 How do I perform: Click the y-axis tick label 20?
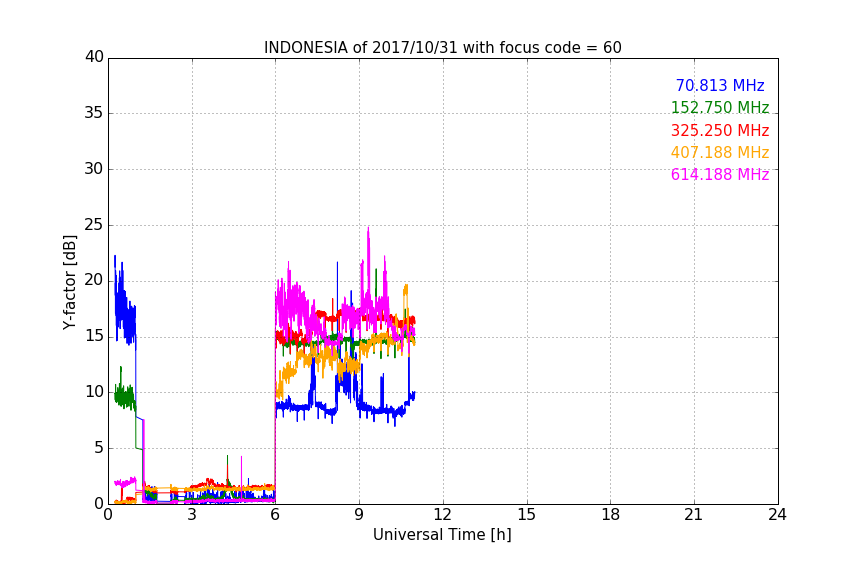click(94, 280)
